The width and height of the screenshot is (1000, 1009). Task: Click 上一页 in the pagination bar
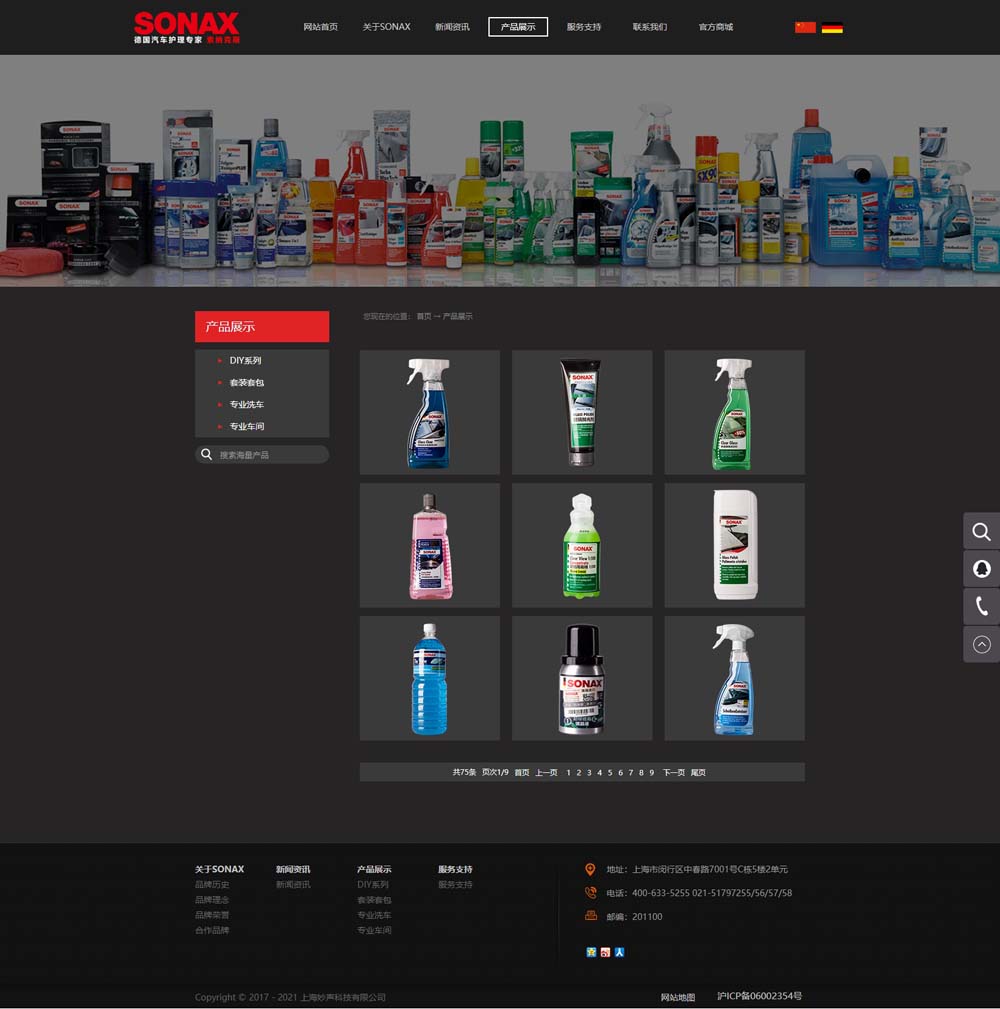[546, 772]
